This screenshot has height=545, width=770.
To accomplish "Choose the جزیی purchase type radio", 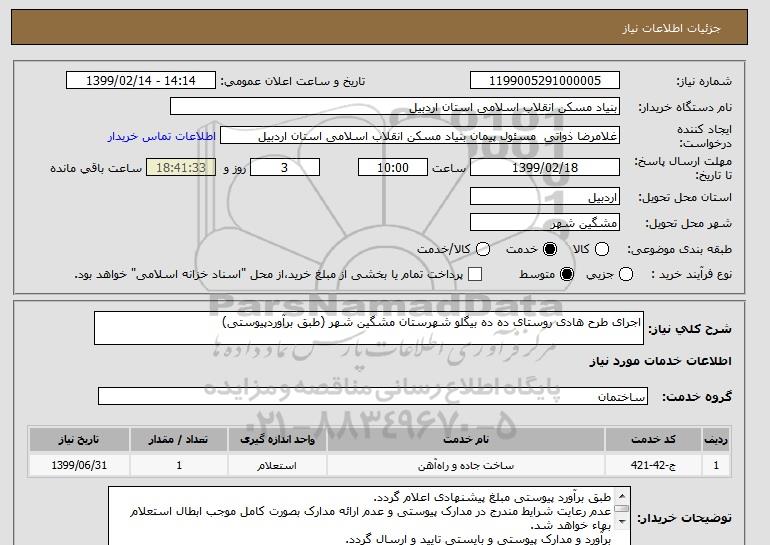I will [x=626, y=274].
